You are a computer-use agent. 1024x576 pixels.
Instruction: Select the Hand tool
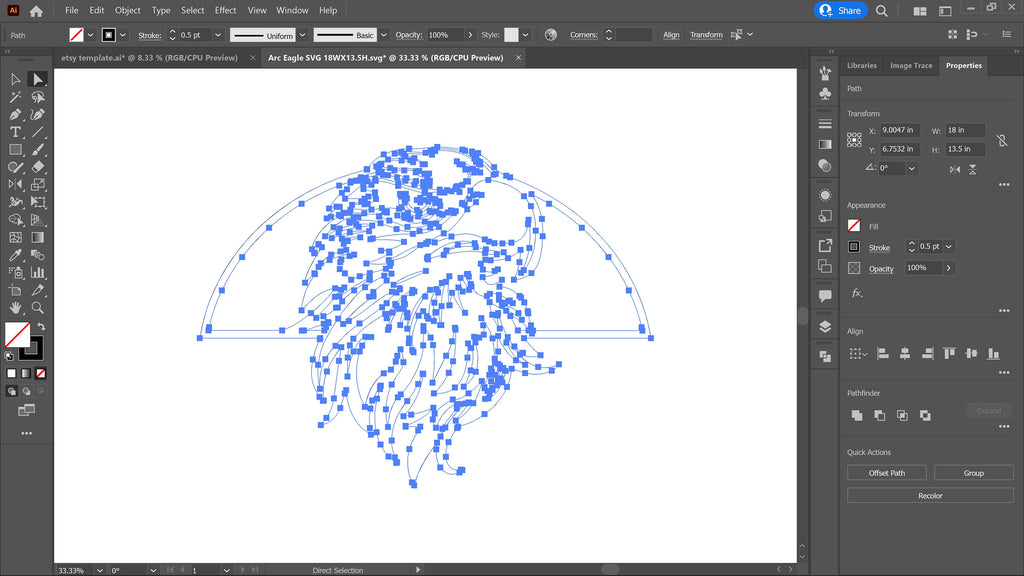[15, 308]
